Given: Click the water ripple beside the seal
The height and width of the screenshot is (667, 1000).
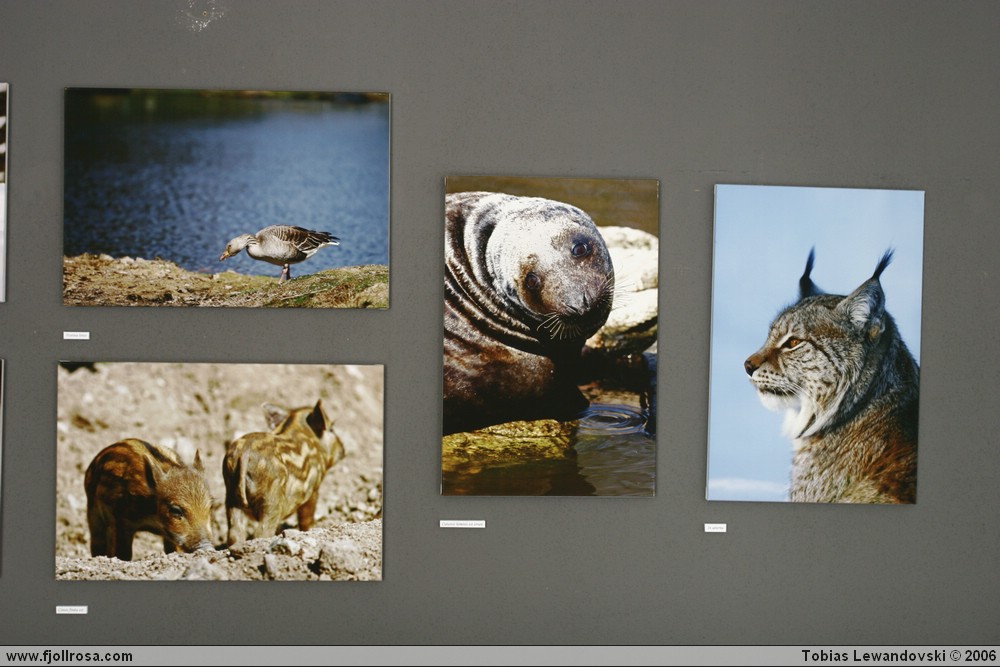Looking at the screenshot, I should (611, 417).
